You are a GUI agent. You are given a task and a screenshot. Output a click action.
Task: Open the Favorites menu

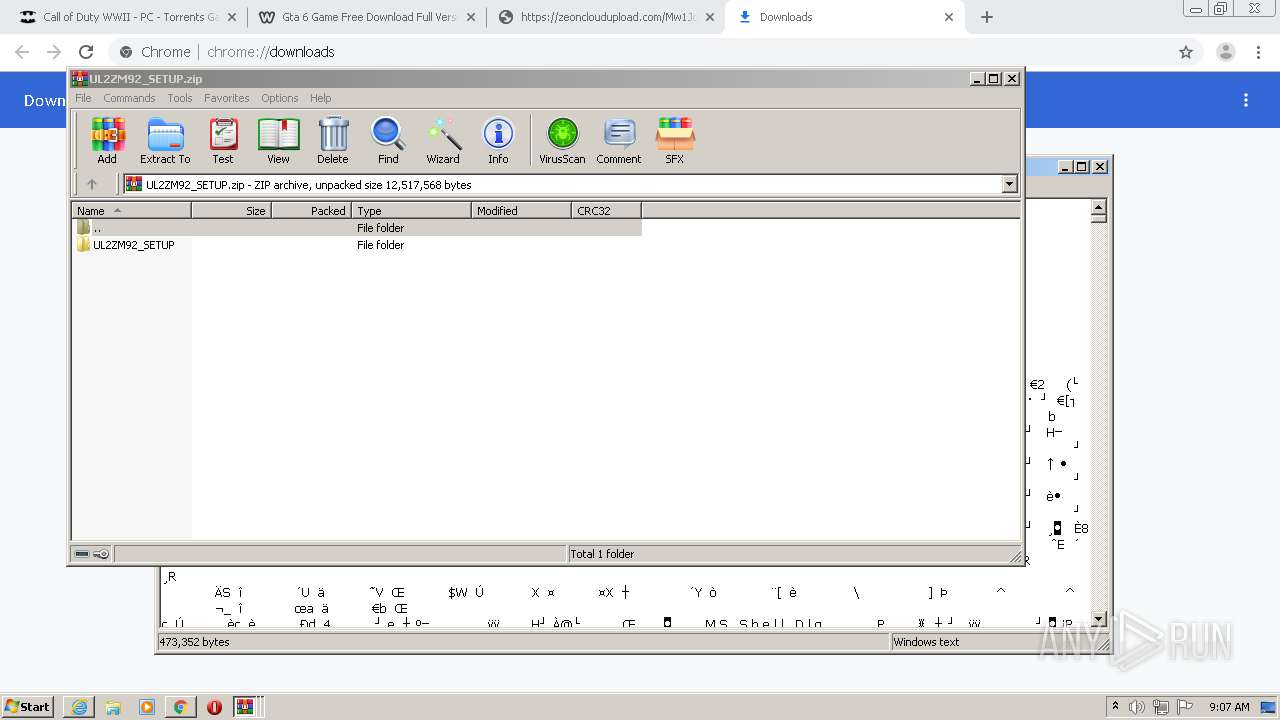click(227, 98)
